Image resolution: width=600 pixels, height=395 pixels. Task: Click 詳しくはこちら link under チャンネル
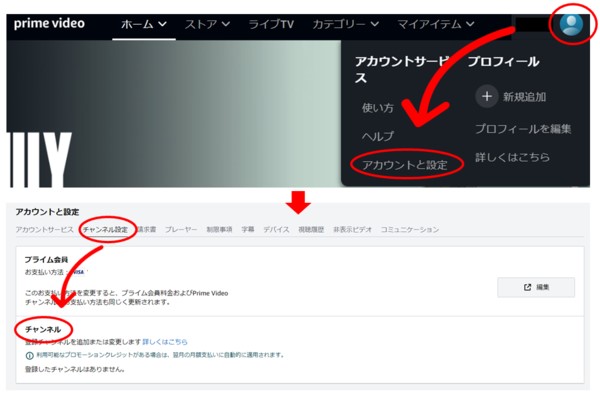pos(165,342)
